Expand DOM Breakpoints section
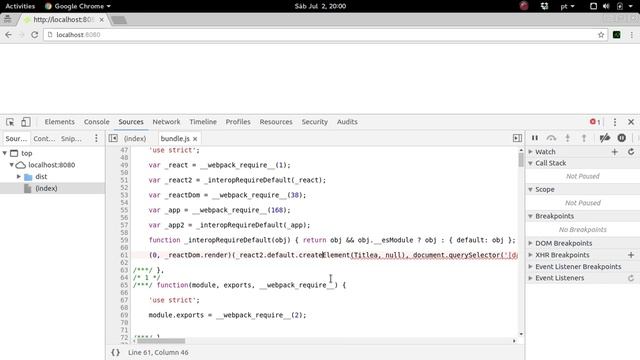The image size is (640, 360). tap(531, 243)
